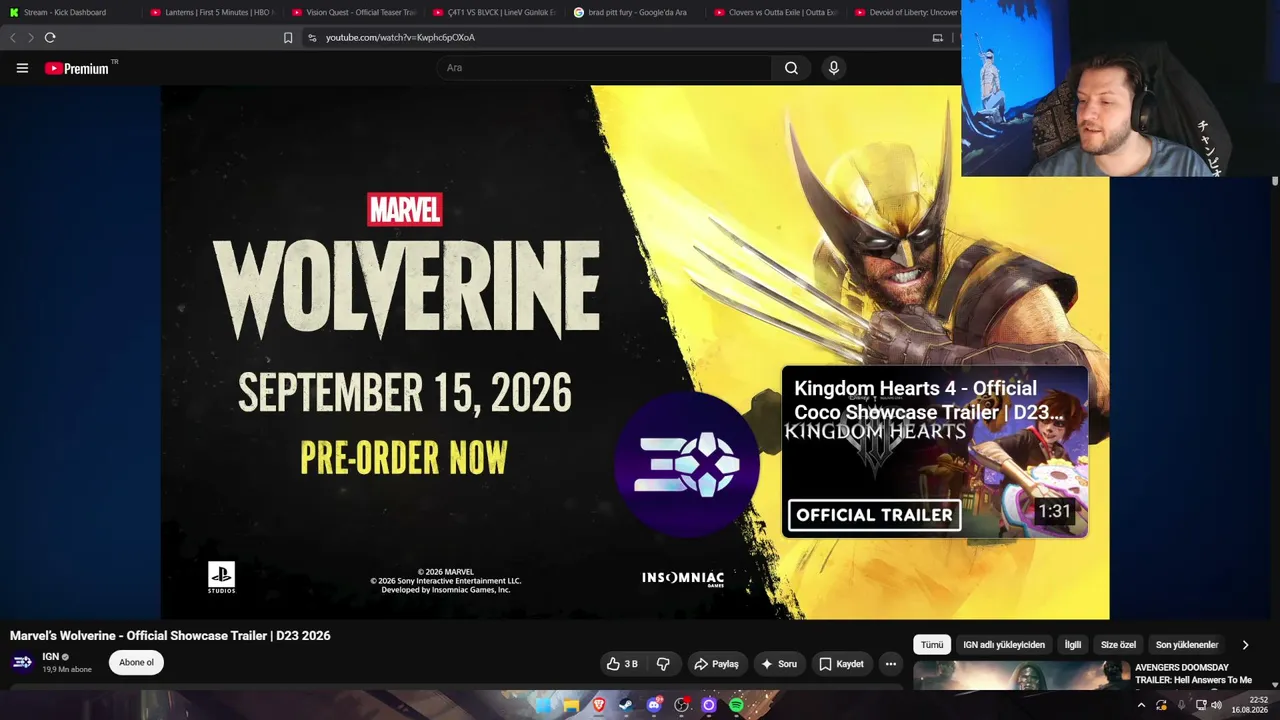Click the cast icon in the address bar

point(937,38)
